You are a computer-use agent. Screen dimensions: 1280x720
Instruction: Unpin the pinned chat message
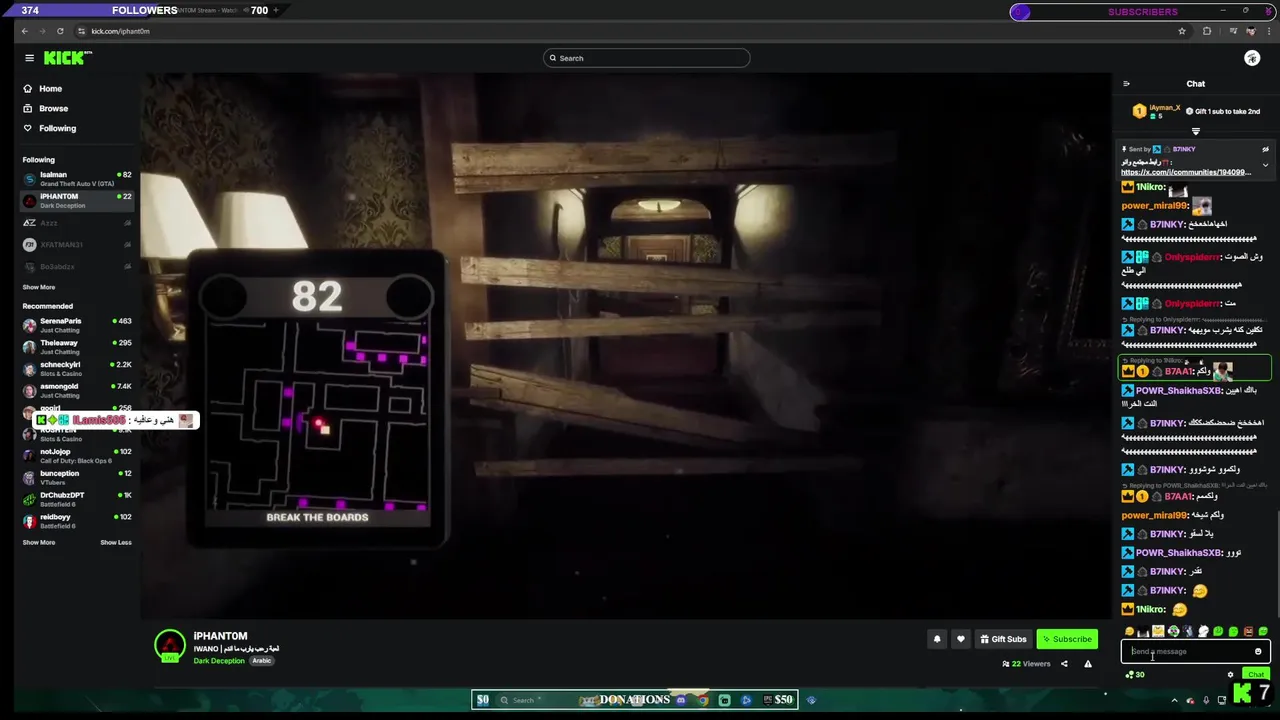[1265, 149]
